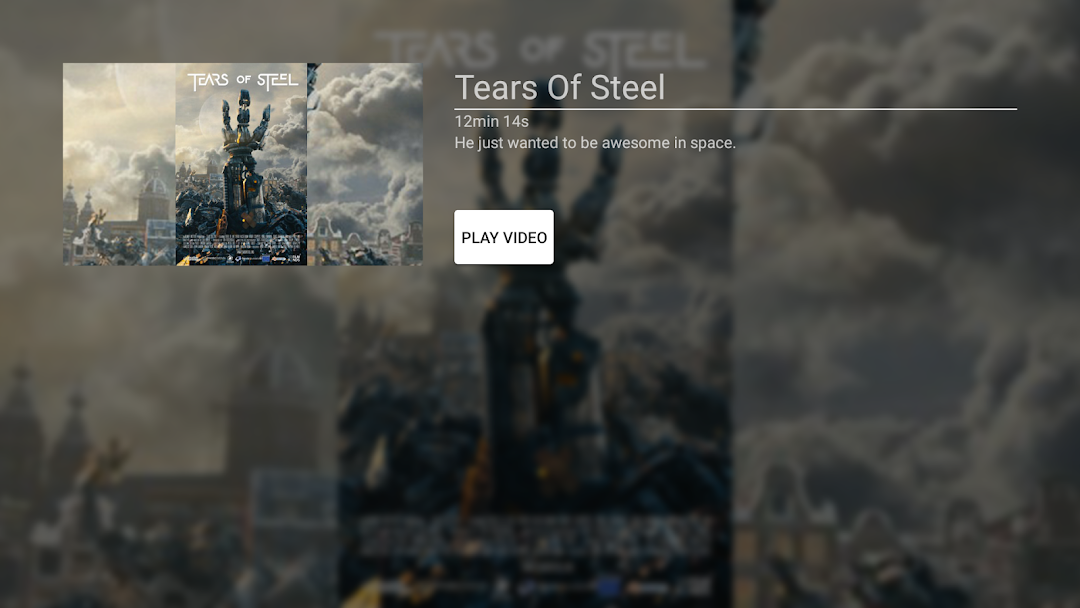Click the blurred credits text in background
Image resolution: width=1080 pixels, height=608 pixels.
(x=534, y=537)
